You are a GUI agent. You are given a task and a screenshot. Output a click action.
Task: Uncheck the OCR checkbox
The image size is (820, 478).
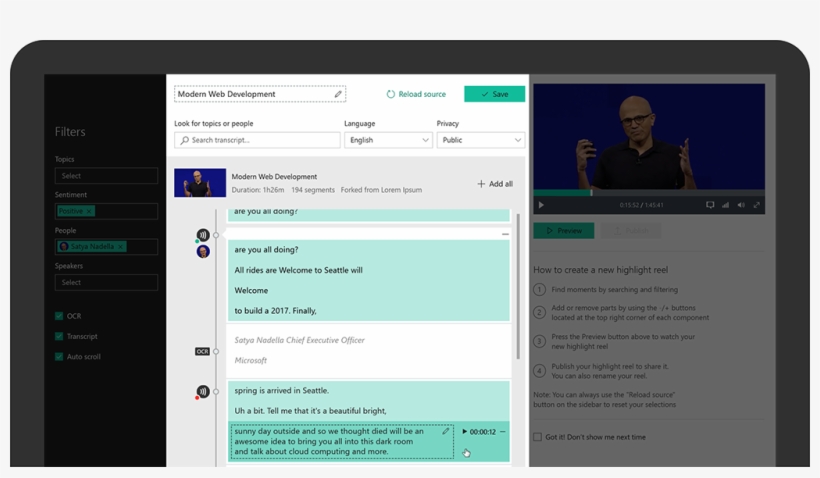(x=59, y=316)
